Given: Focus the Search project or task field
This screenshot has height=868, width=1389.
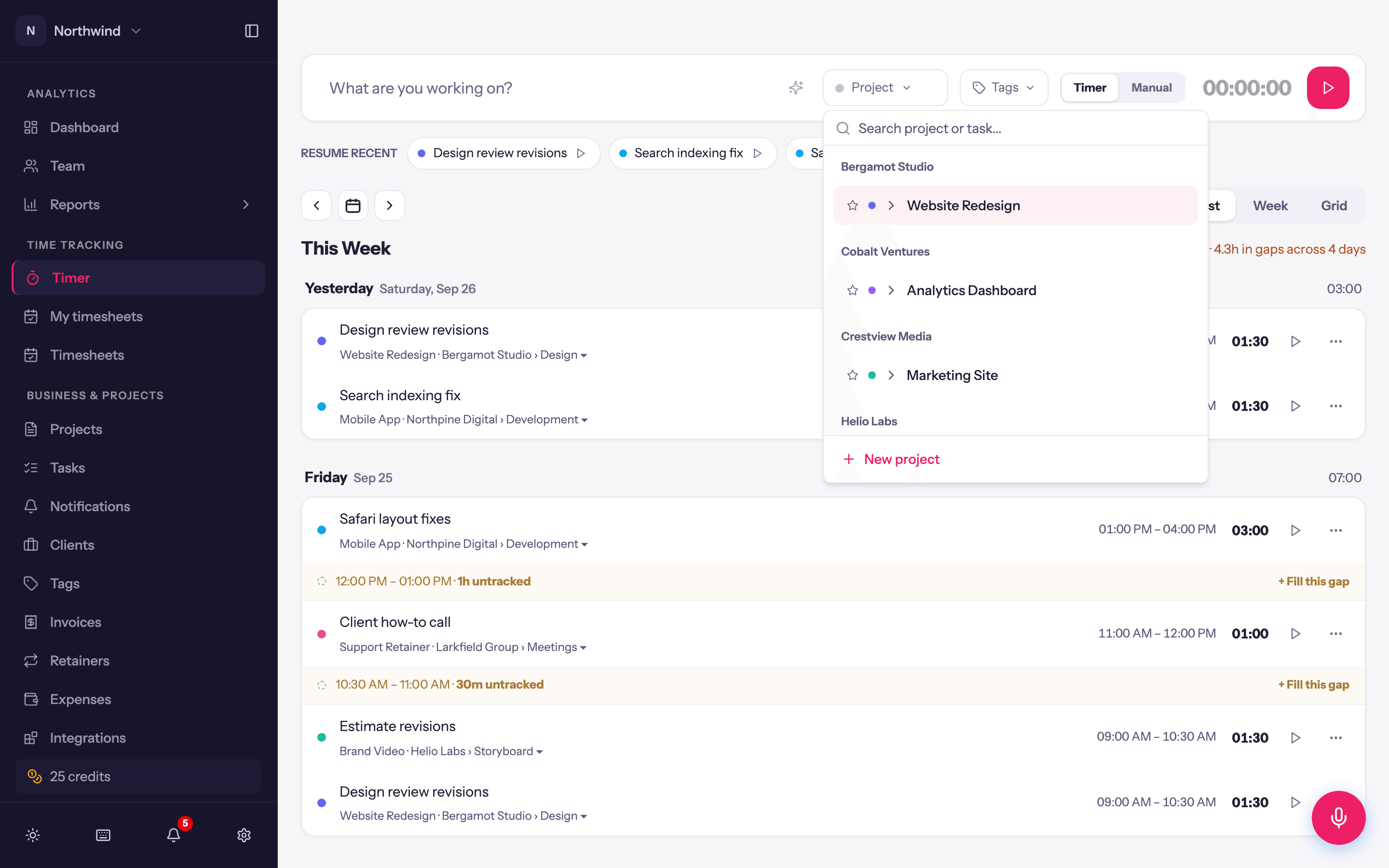Looking at the screenshot, I should pyautogui.click(x=1015, y=129).
